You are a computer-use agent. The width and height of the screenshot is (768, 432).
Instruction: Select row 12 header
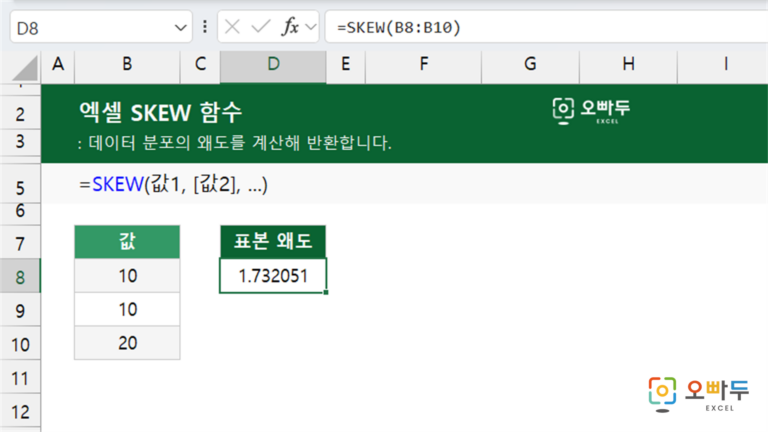click(x=20, y=411)
